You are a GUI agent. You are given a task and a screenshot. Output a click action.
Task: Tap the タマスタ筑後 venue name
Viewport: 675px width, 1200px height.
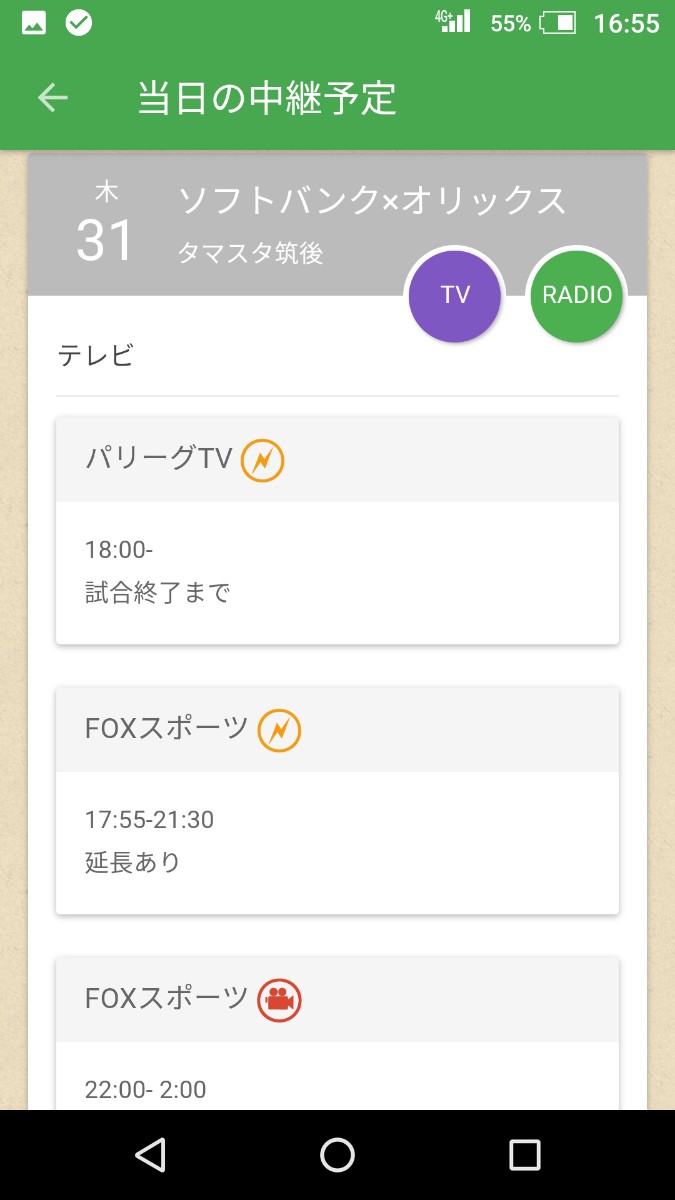coord(250,254)
